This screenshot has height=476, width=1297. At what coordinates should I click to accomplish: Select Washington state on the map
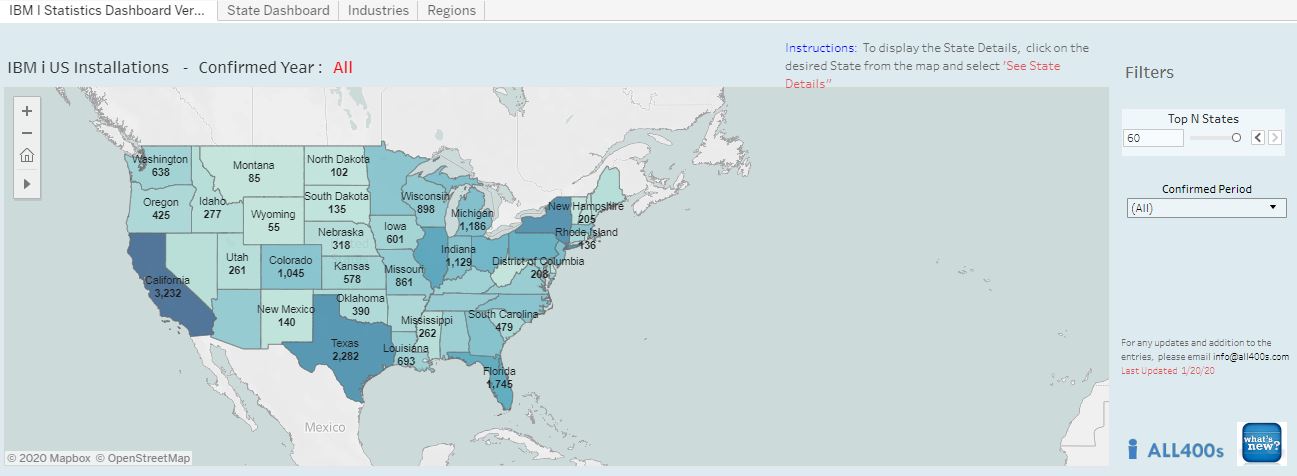[x=160, y=165]
